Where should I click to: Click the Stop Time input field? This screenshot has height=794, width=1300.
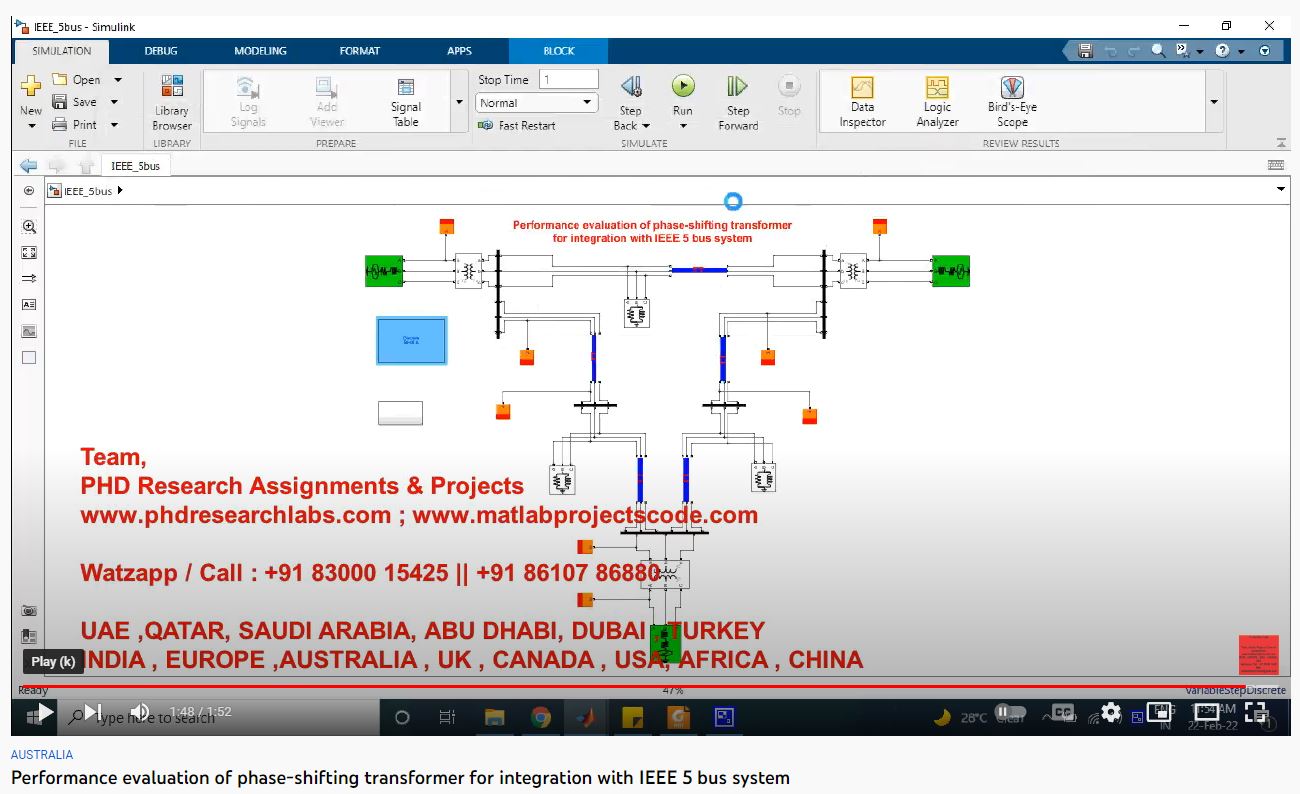[568, 79]
